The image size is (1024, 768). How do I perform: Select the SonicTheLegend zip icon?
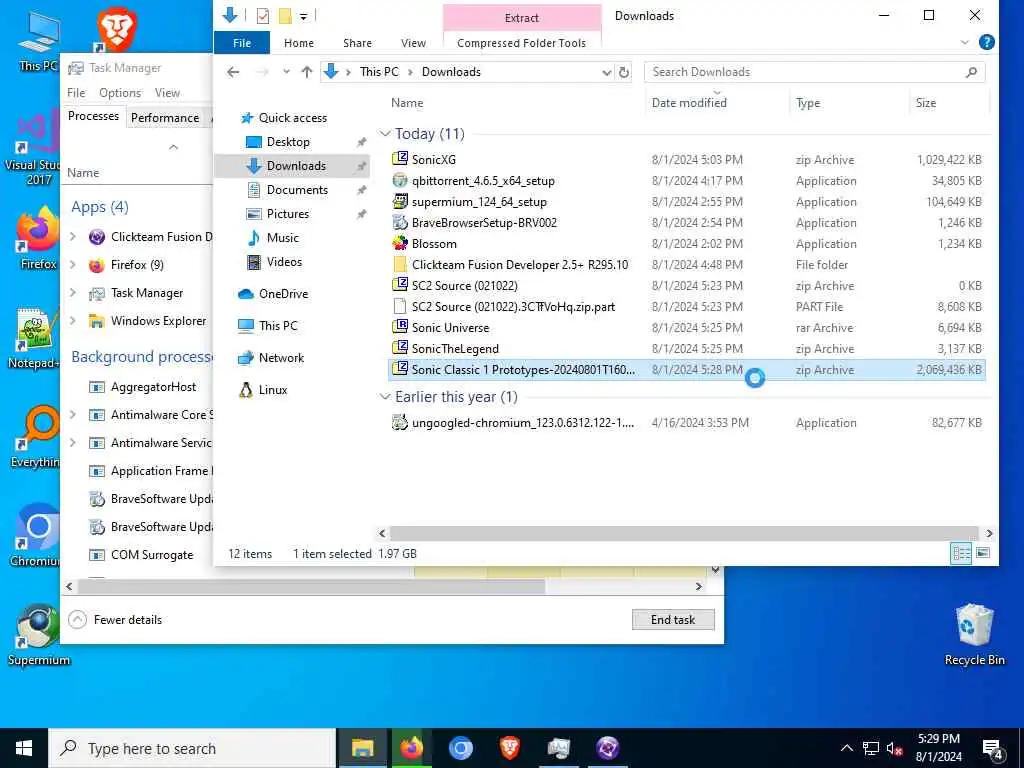(x=400, y=348)
